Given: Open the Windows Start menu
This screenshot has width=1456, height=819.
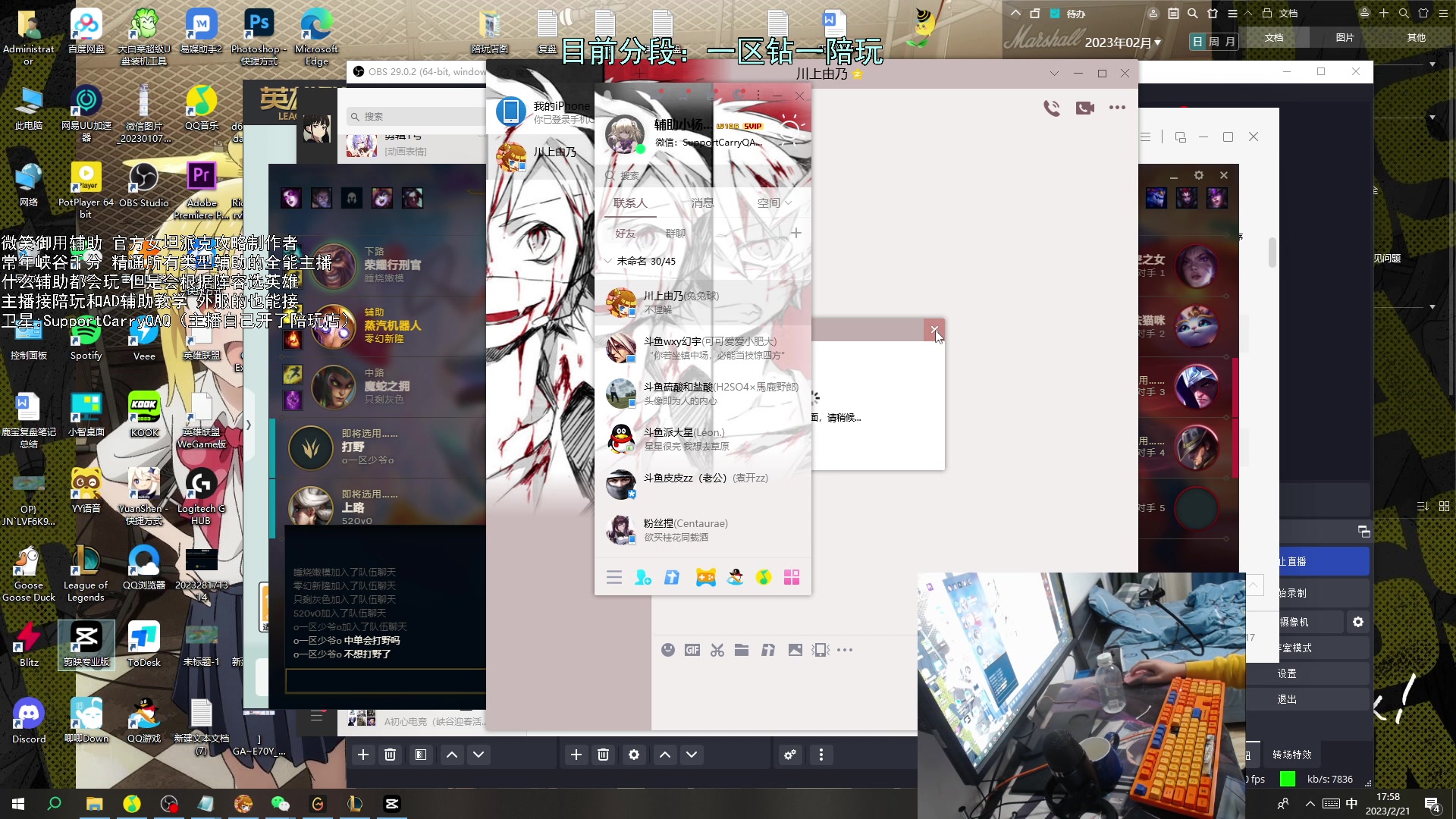Looking at the screenshot, I should point(18,804).
